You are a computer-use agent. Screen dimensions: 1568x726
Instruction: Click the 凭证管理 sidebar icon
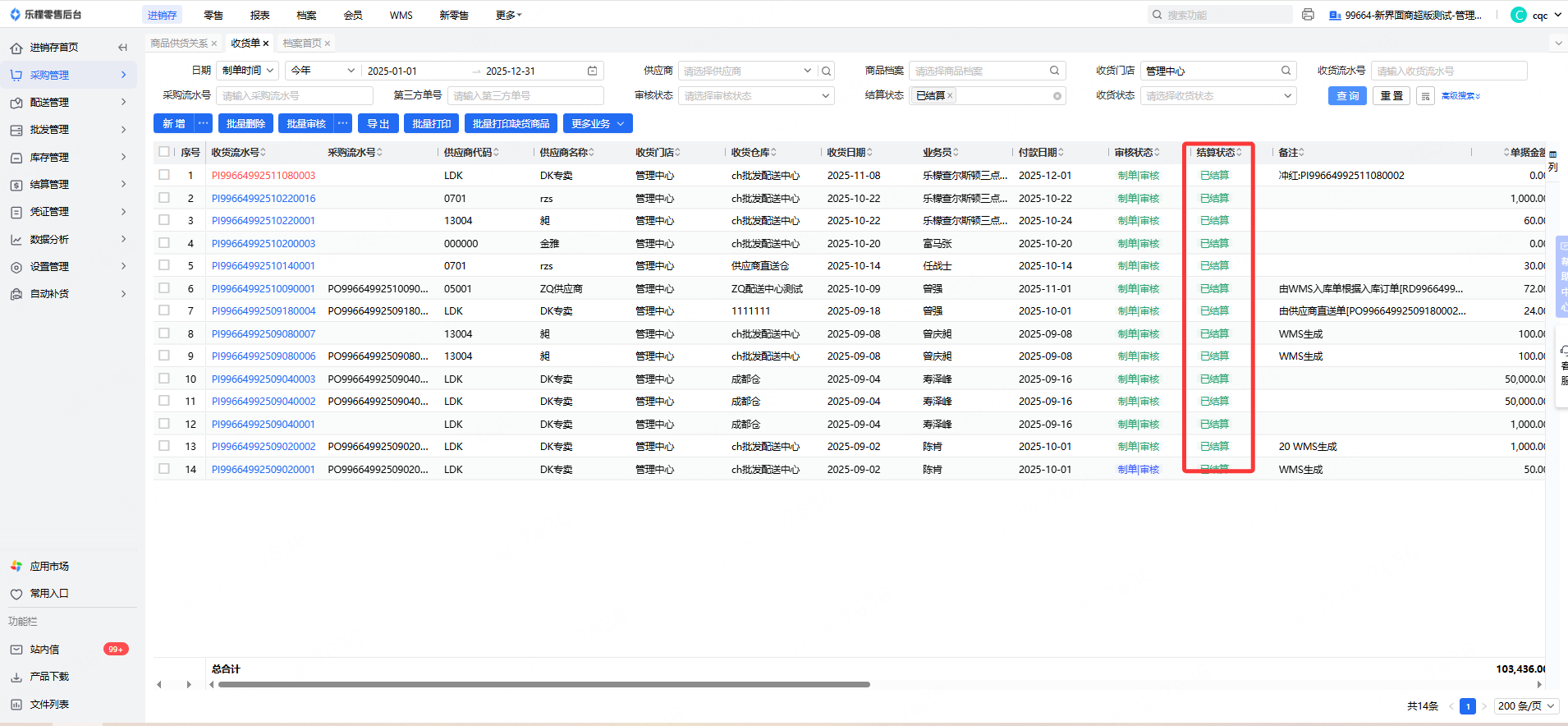point(16,212)
